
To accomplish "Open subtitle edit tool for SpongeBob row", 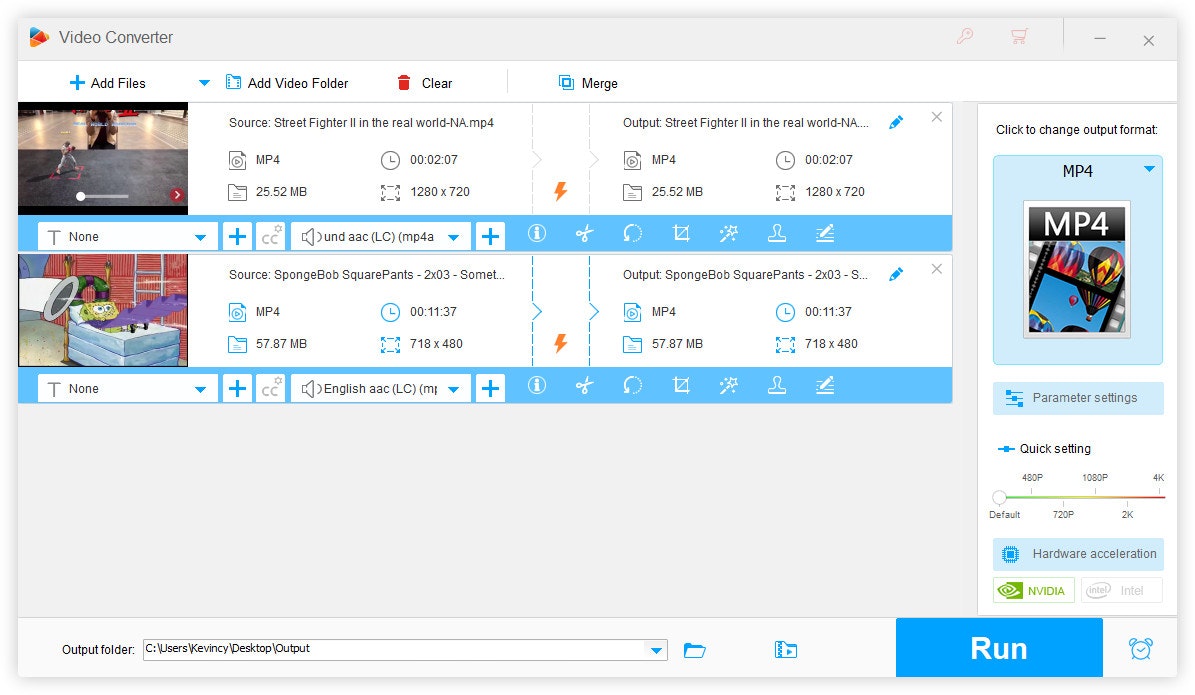I will [x=825, y=386].
